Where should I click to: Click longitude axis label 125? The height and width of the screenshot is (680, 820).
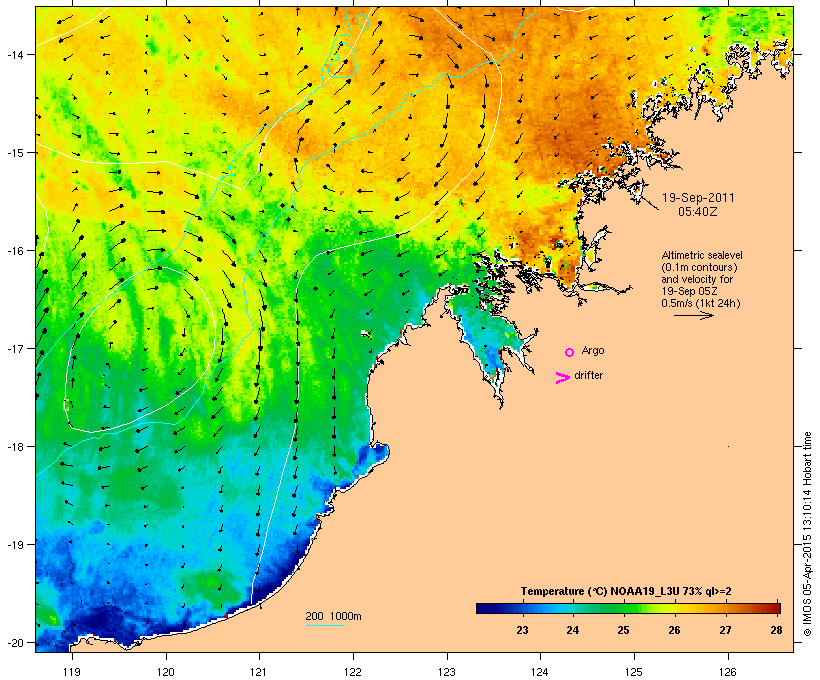point(634,672)
